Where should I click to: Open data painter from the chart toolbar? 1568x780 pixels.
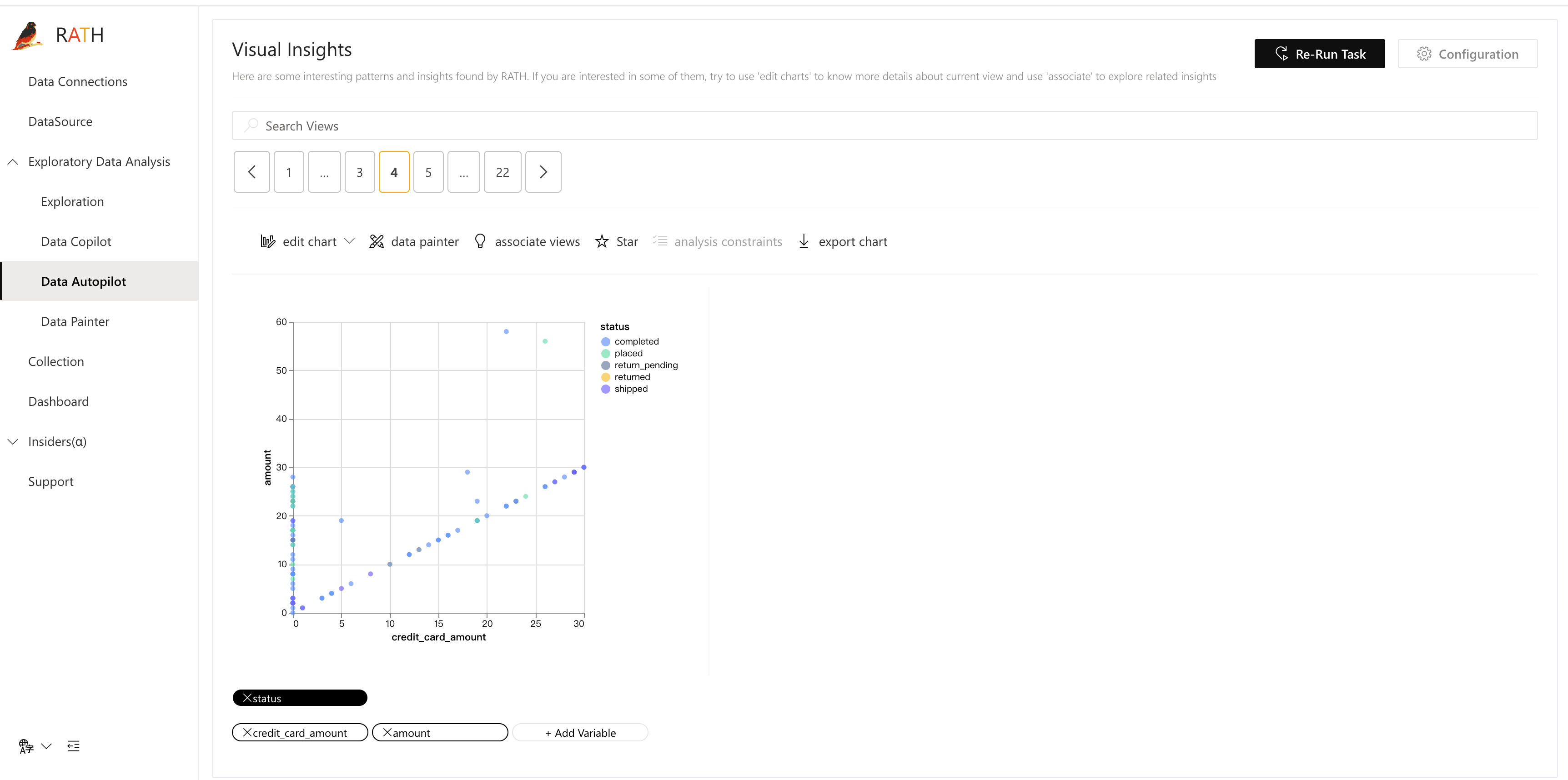click(x=377, y=241)
